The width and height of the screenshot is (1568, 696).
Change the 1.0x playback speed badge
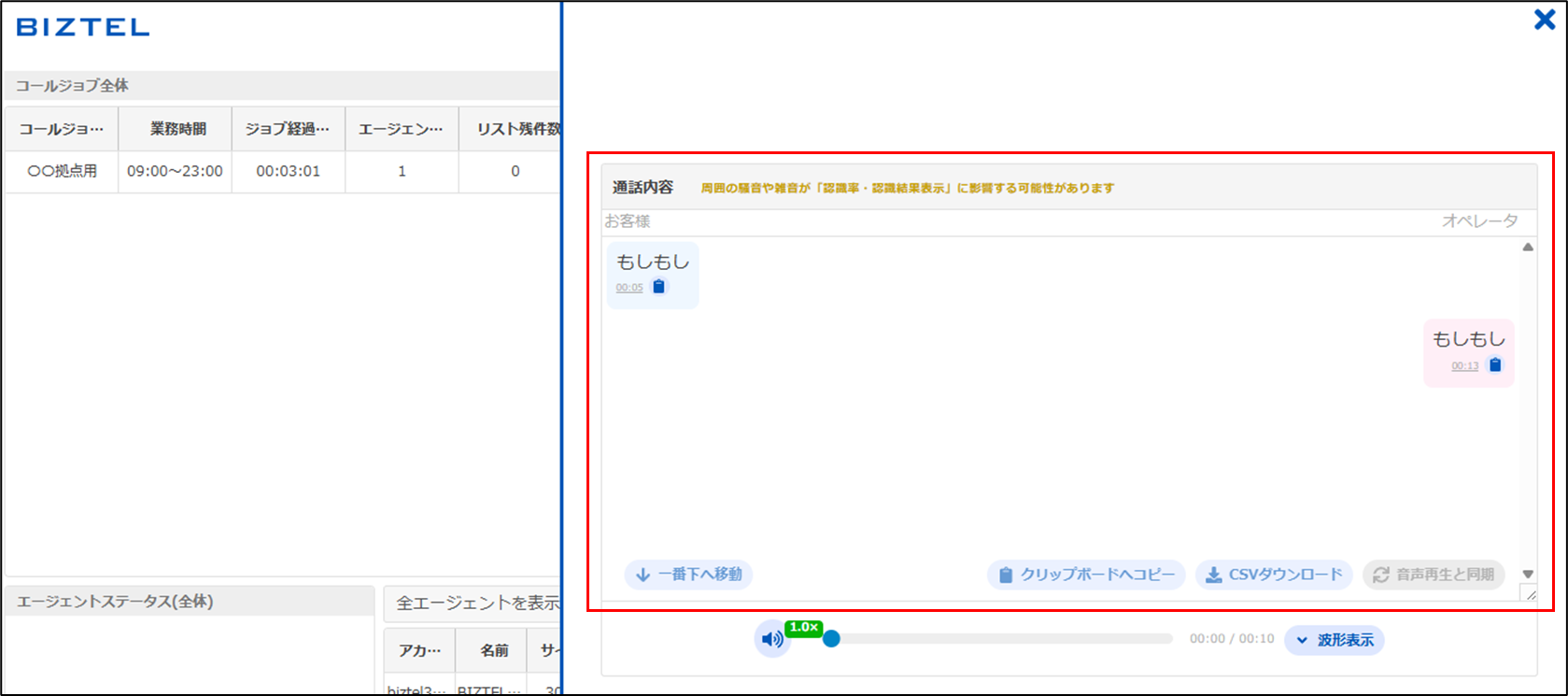tap(803, 628)
